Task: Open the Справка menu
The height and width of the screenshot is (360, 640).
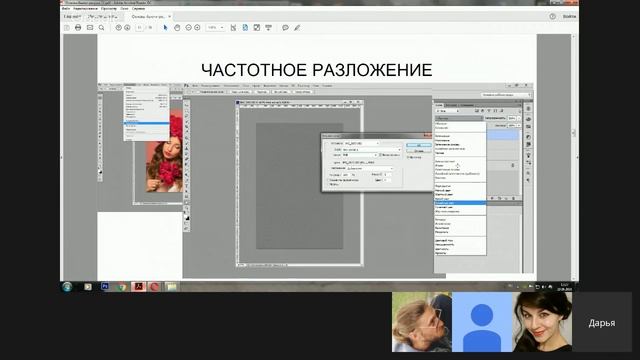Action: 139,8
